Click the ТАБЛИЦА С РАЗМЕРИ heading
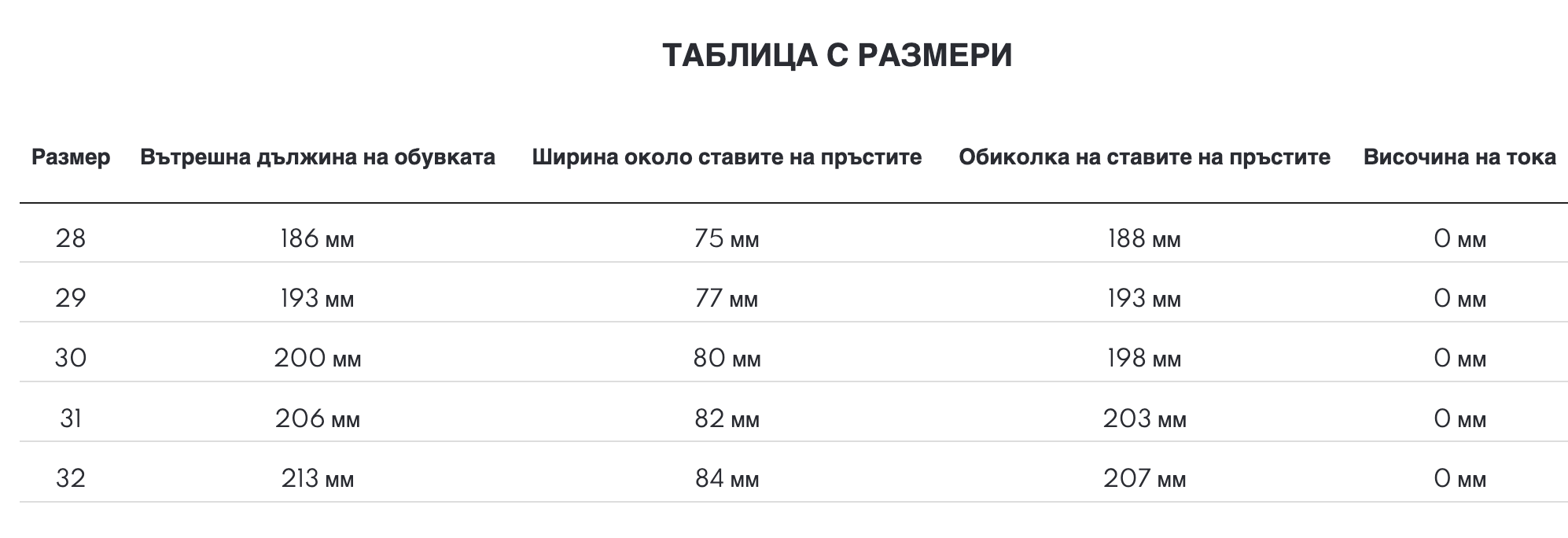This screenshot has width=1568, height=538. (x=837, y=55)
